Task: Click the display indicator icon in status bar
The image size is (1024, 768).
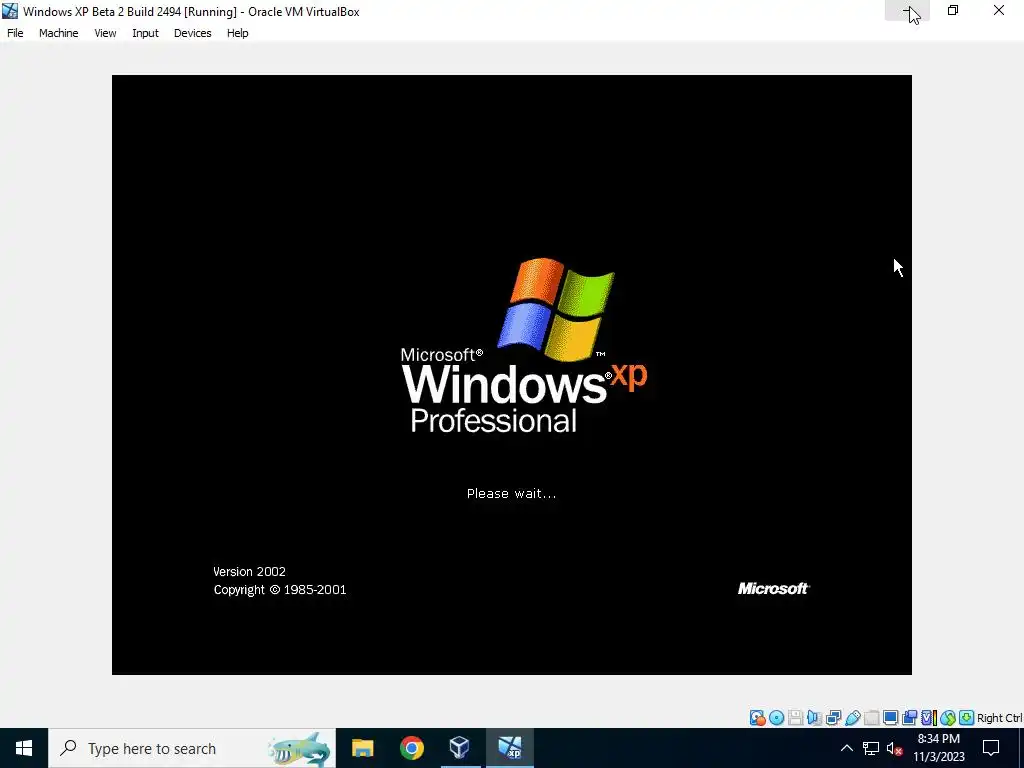Action: coord(890,718)
